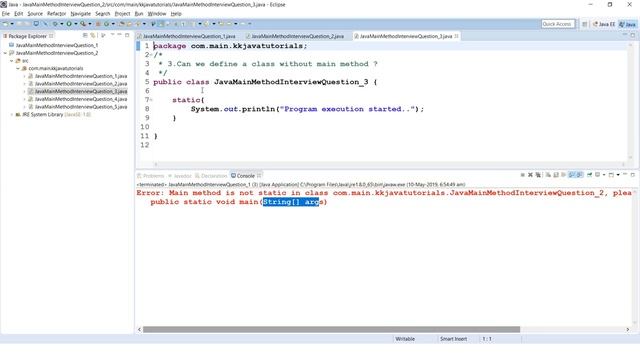Viewport: 640px width, 360px height.
Task: Click Remove Launch (X) in Console
Action: click(530, 175)
